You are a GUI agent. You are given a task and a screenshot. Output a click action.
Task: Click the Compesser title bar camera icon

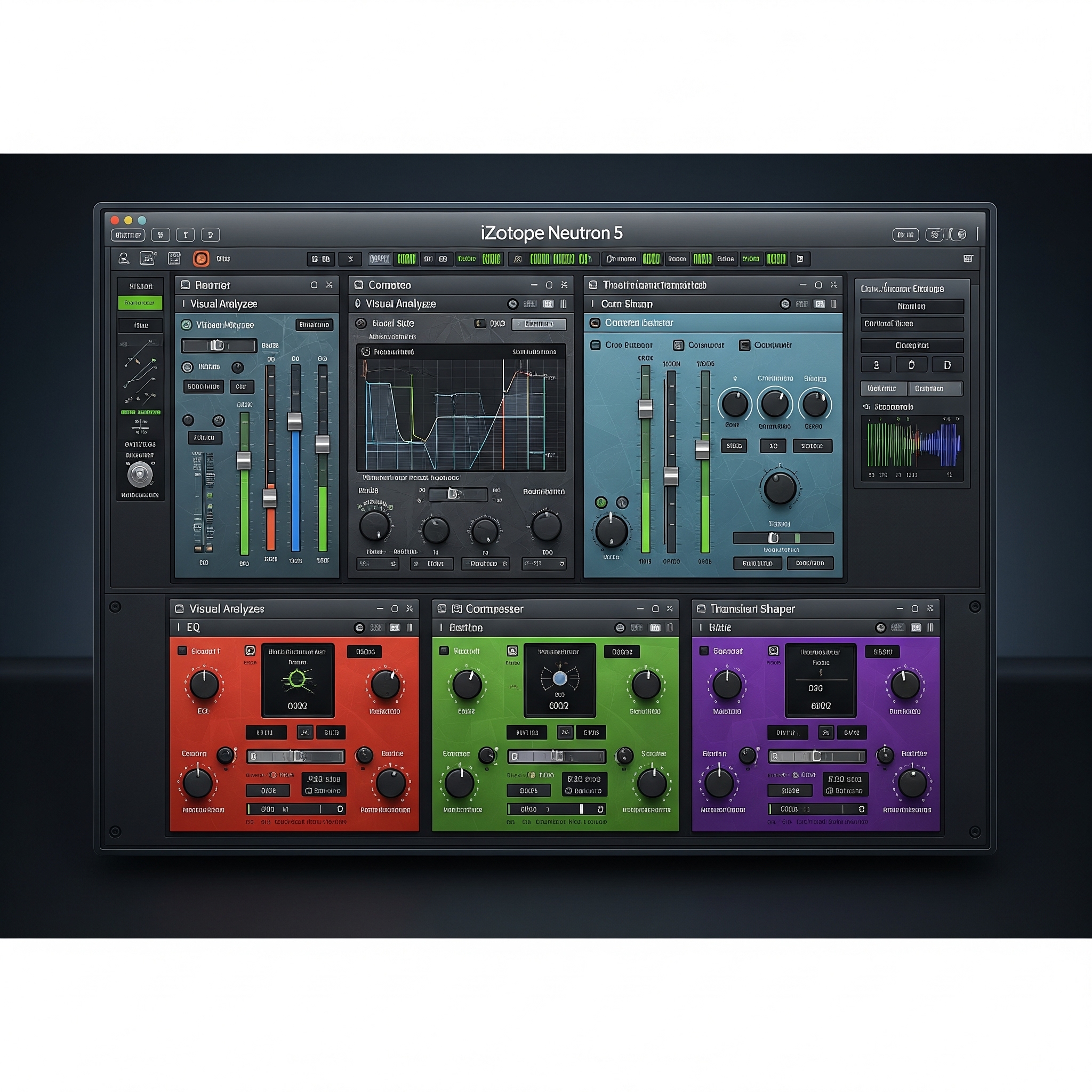pos(457,609)
